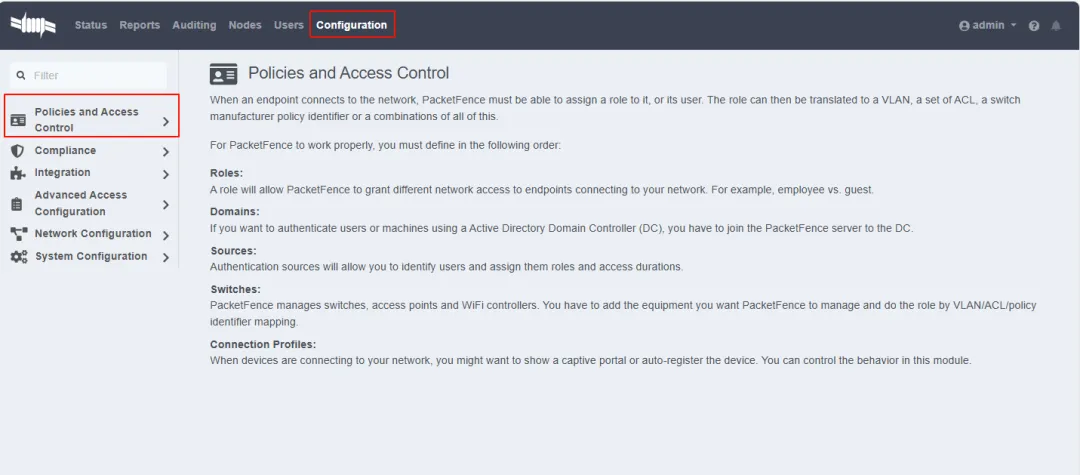Click the Advanced Access Configuration clipboard icon
1080x475 pixels.
point(17,203)
